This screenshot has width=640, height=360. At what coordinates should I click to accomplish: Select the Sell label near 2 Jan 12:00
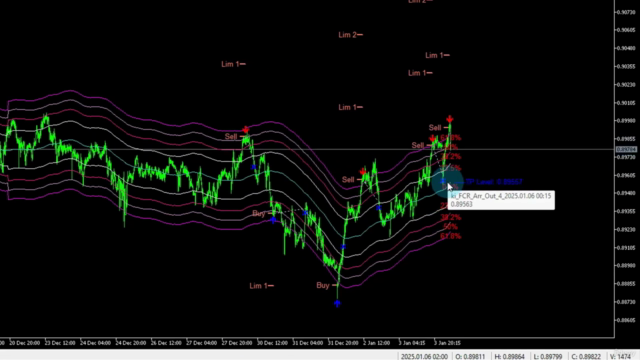point(348,180)
